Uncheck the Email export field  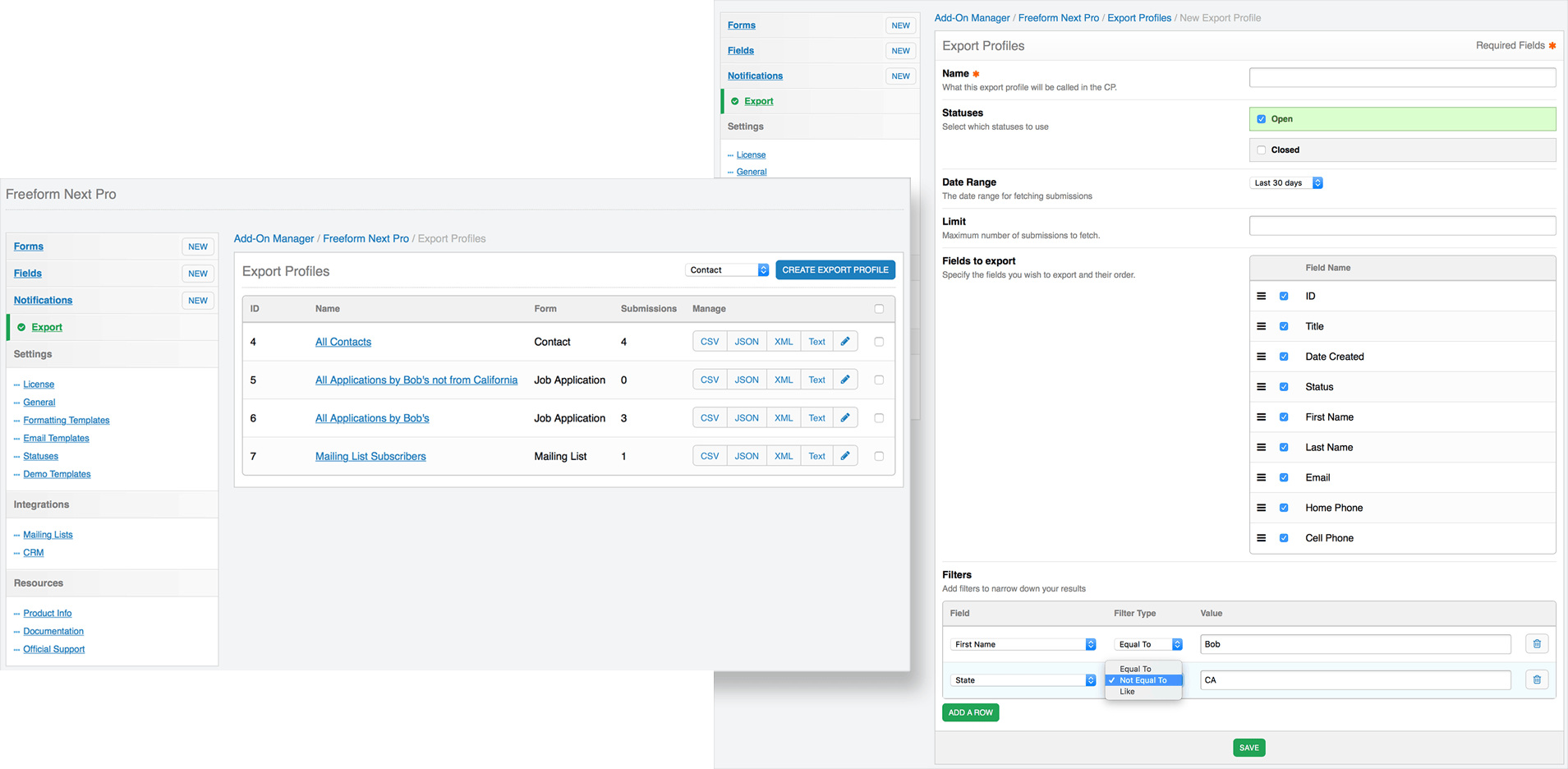coord(1284,477)
